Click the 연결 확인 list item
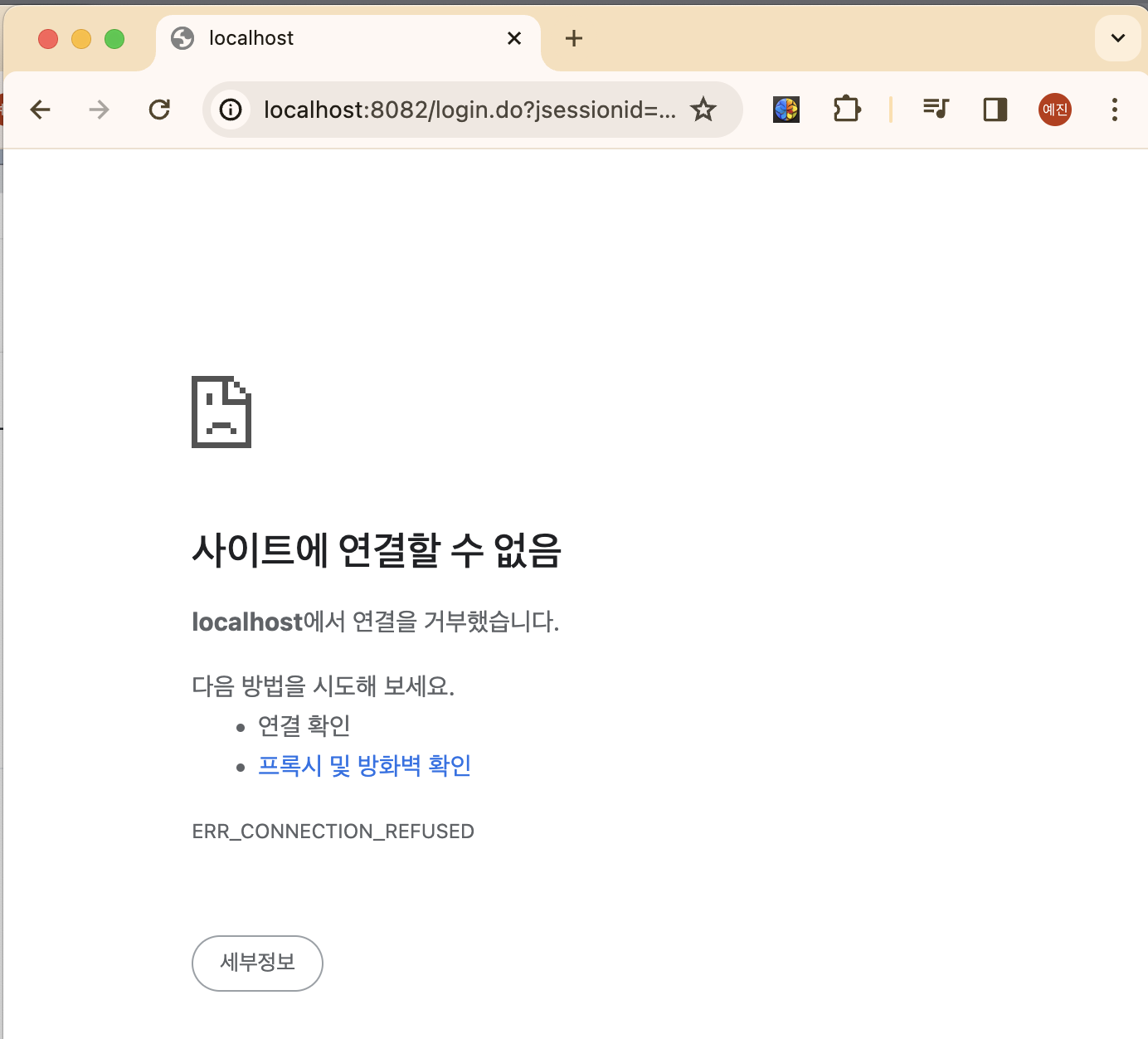The image size is (1148, 1039). click(x=304, y=725)
